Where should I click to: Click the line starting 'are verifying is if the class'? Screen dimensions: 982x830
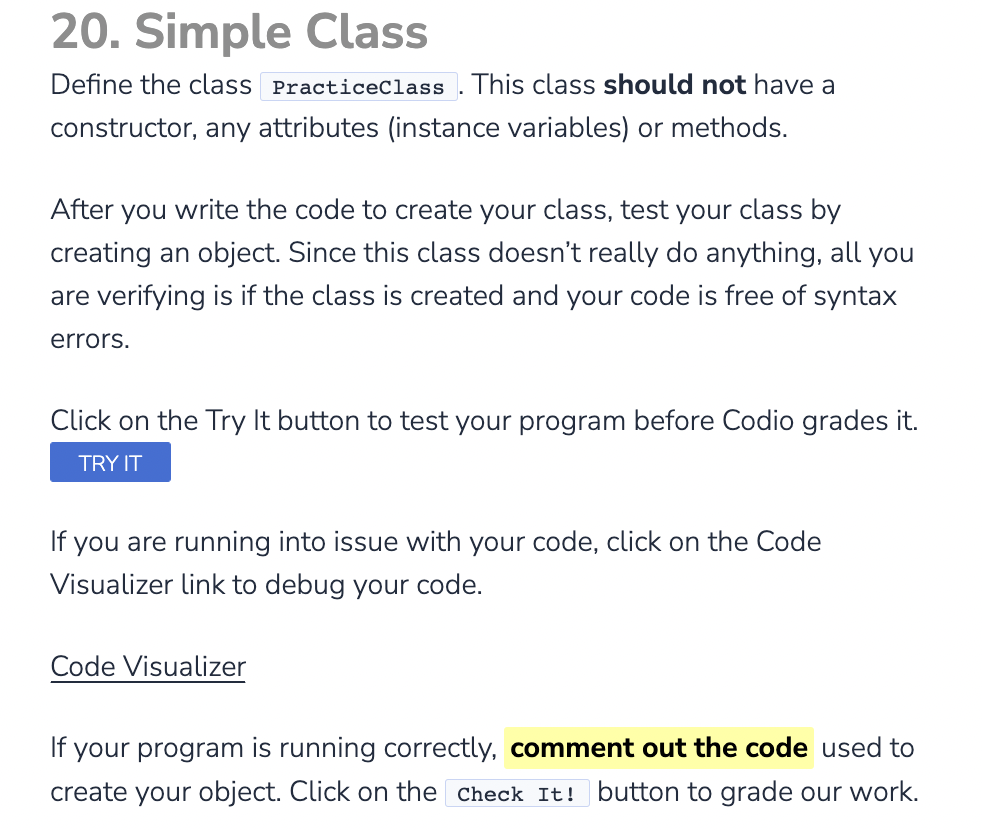click(473, 296)
